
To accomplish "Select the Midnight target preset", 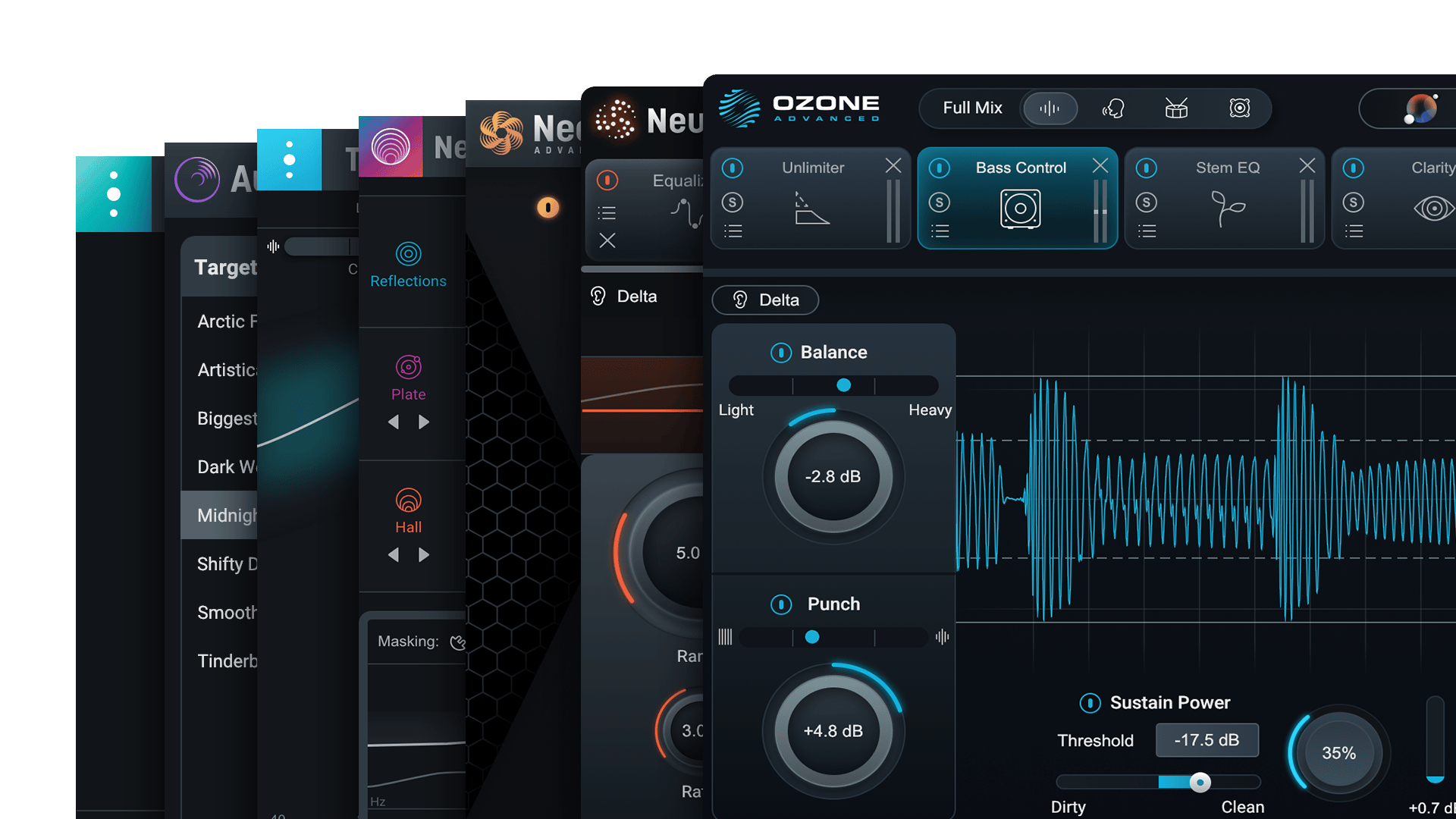I will click(219, 516).
